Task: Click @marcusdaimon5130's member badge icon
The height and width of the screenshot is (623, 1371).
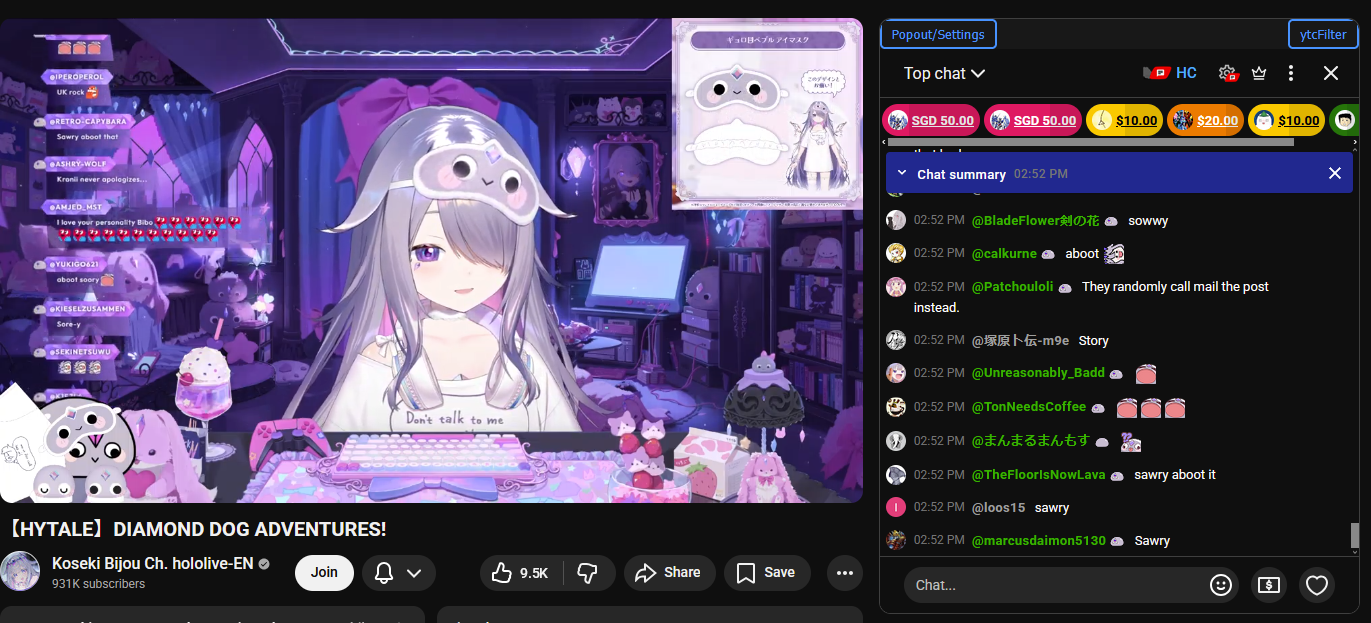Action: coord(1117,541)
